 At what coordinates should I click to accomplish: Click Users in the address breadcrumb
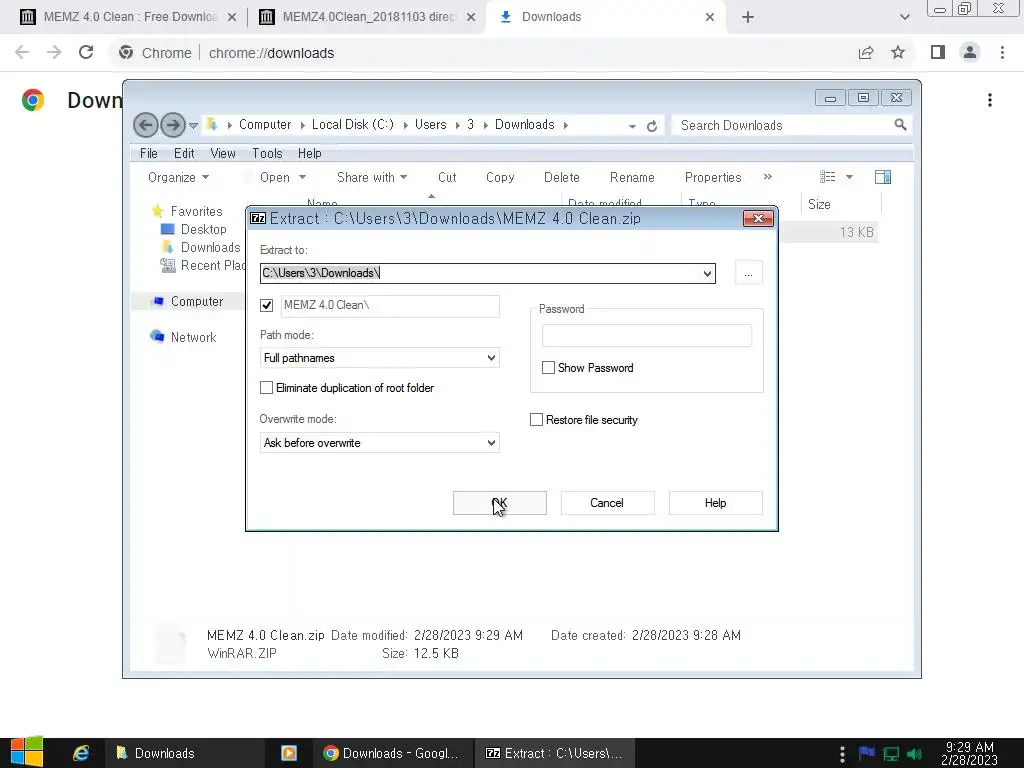tap(431, 125)
